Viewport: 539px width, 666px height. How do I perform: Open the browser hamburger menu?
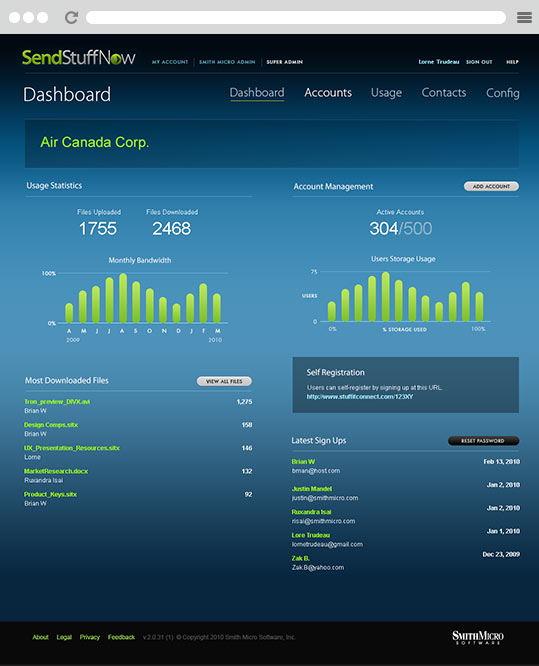click(524, 17)
